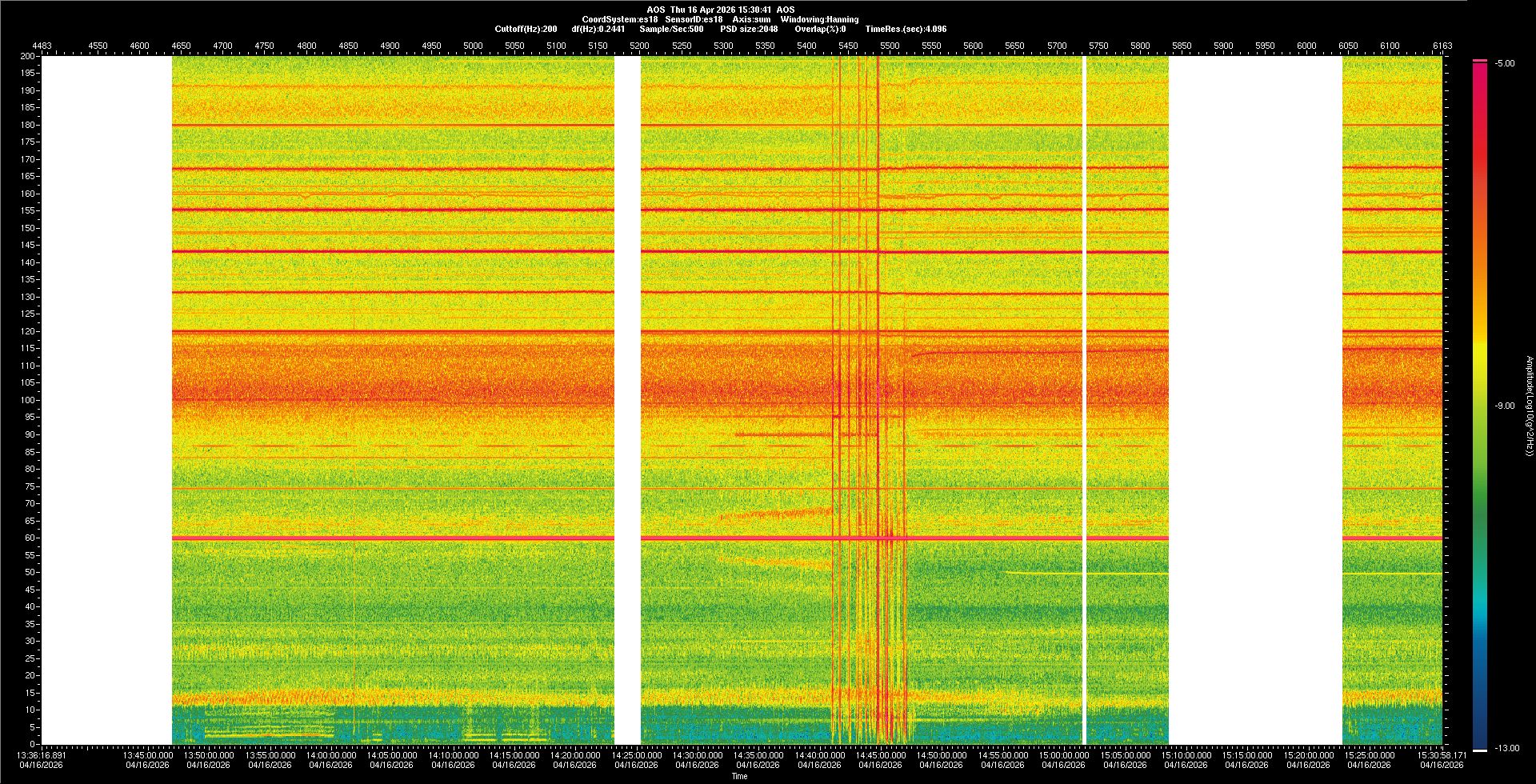Screen dimensions: 1536x784
Task: Select the PSD size:2048 parameter text
Action: [749, 29]
